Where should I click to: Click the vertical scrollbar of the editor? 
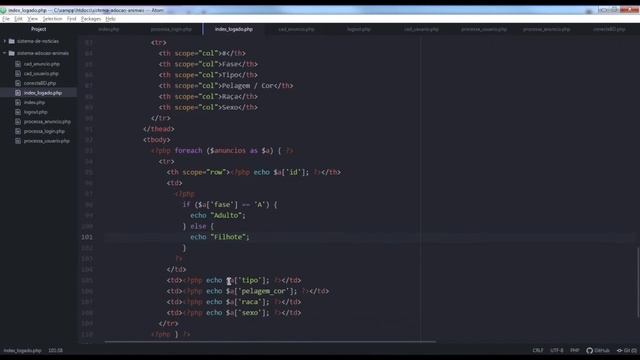638,282
